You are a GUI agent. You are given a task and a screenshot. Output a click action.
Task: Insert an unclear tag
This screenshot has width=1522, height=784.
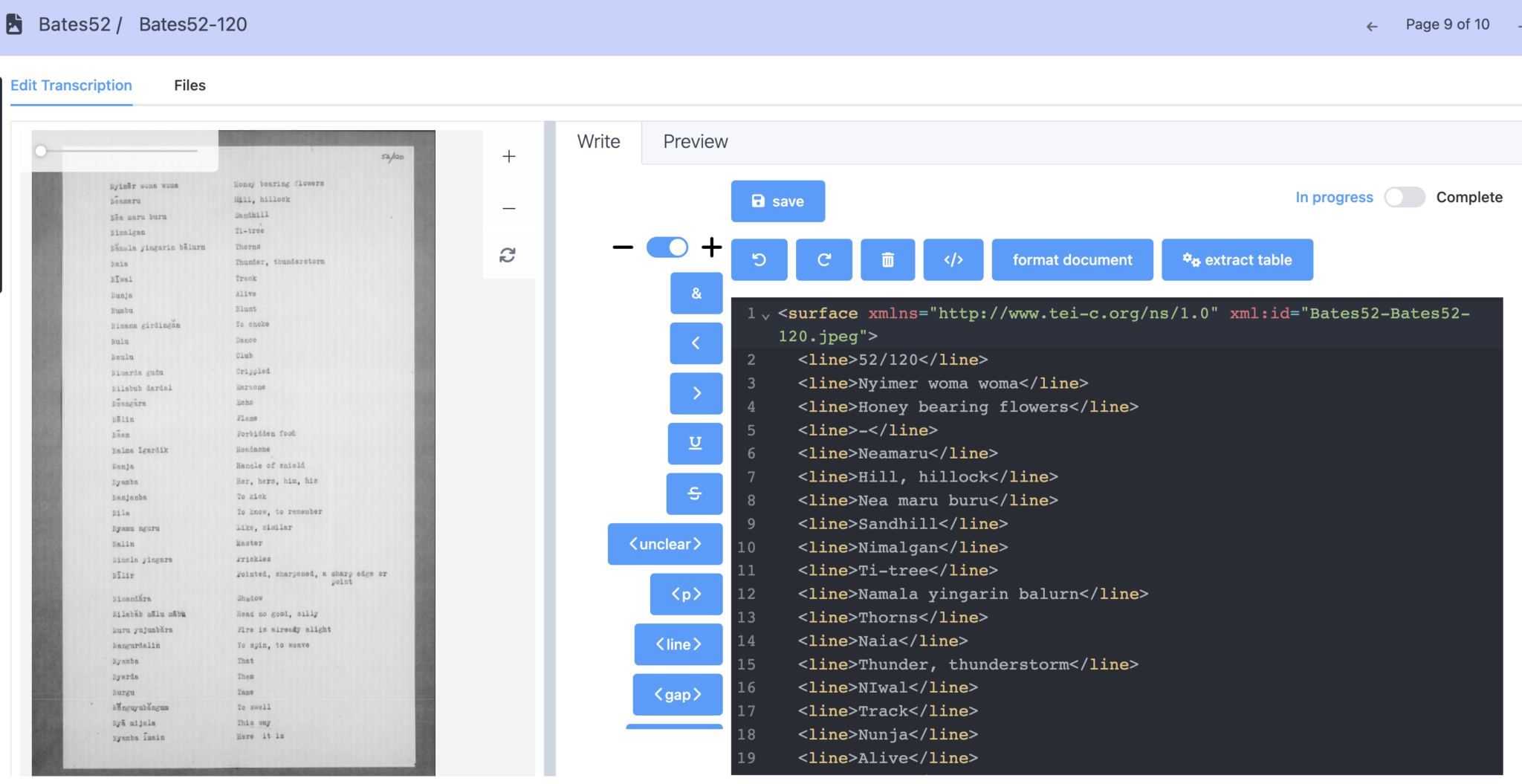664,543
